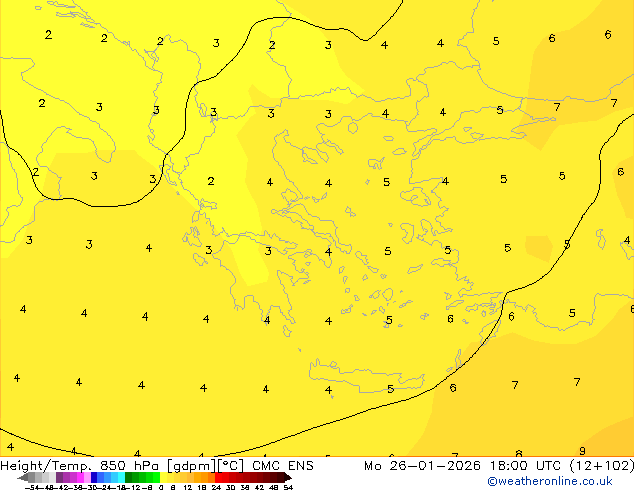Pick the bright magenta swatch in the legend
The width and height of the screenshot is (634, 490).
coord(80,477)
